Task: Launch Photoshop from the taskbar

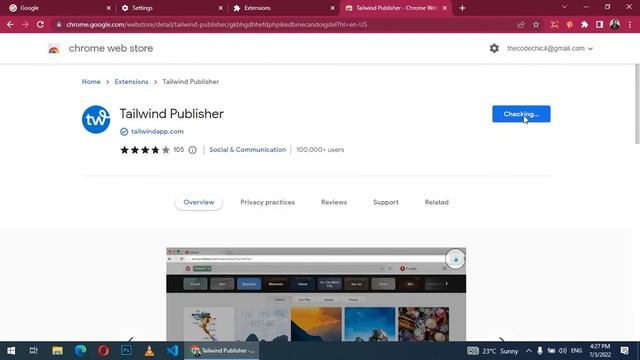Action: tap(126, 351)
